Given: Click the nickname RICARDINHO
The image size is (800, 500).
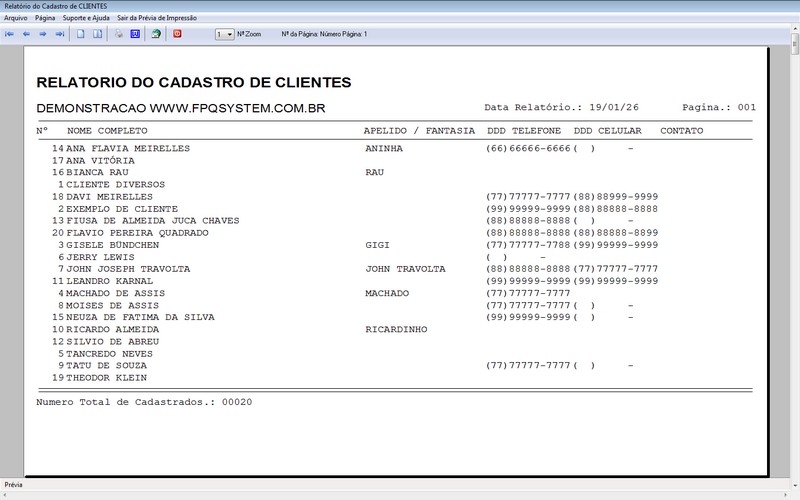Looking at the screenshot, I should (396, 330).
